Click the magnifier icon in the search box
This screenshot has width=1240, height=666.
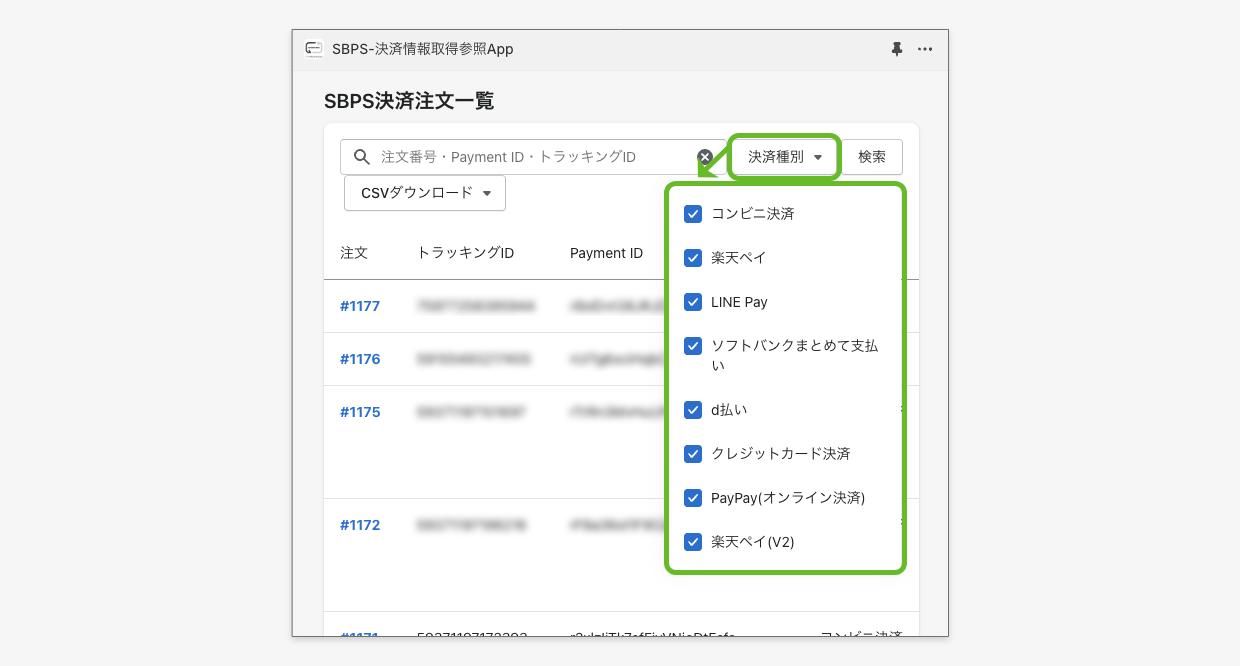(361, 157)
